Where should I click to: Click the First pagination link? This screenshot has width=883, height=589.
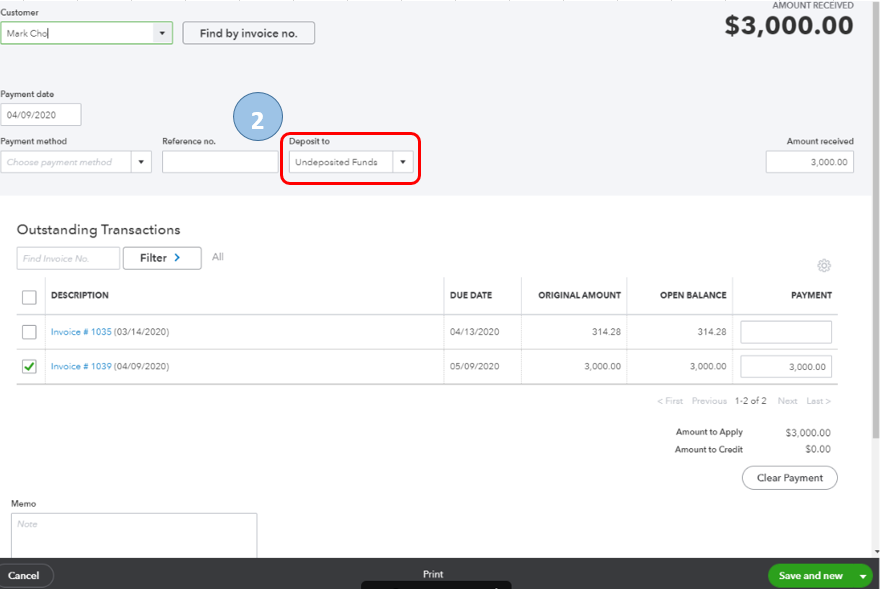click(x=670, y=401)
